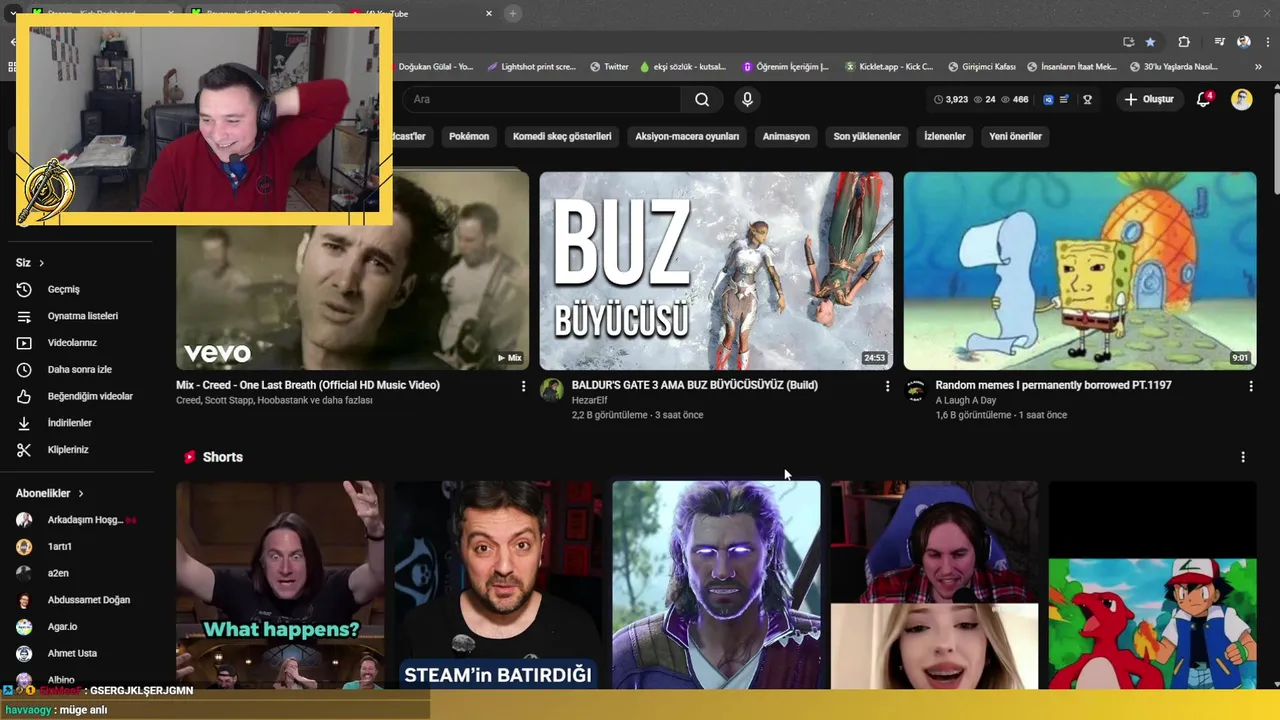
Task: Open the A Laugh A Day channel avatar
Action: click(x=916, y=390)
